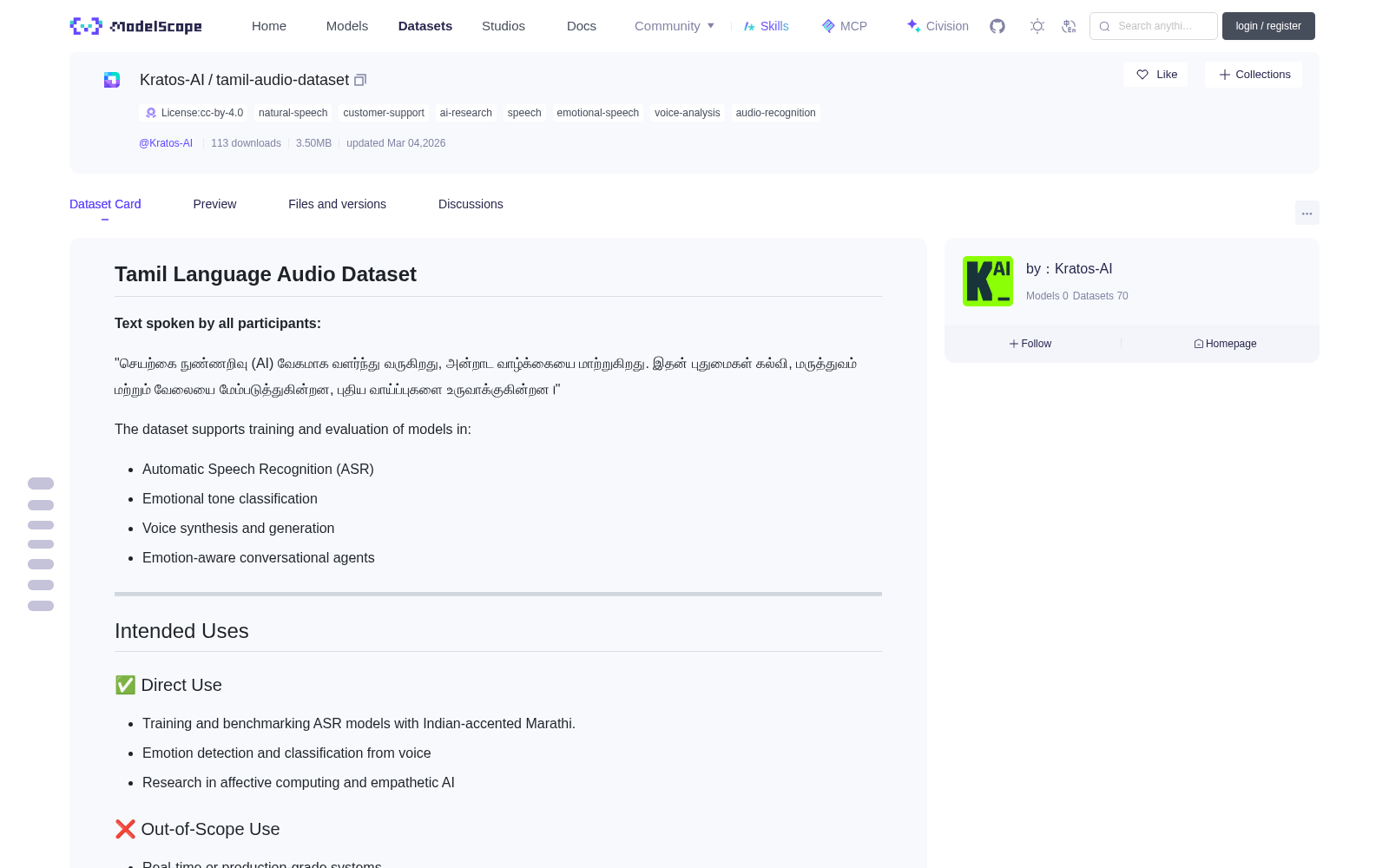
Task: Click the login / register button
Action: coord(1268,26)
